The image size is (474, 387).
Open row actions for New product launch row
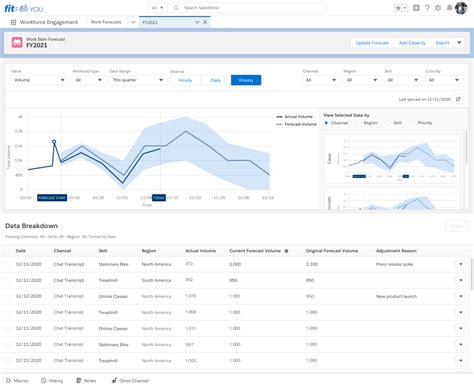coord(461,296)
